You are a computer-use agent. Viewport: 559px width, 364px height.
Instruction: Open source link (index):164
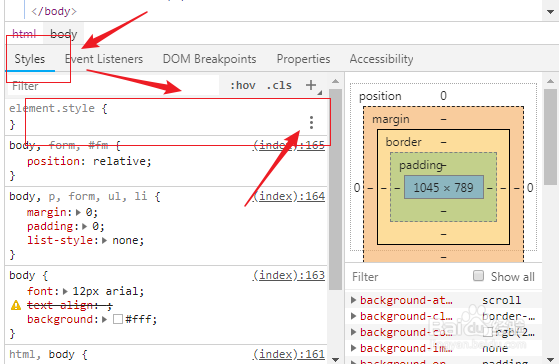click(x=289, y=196)
